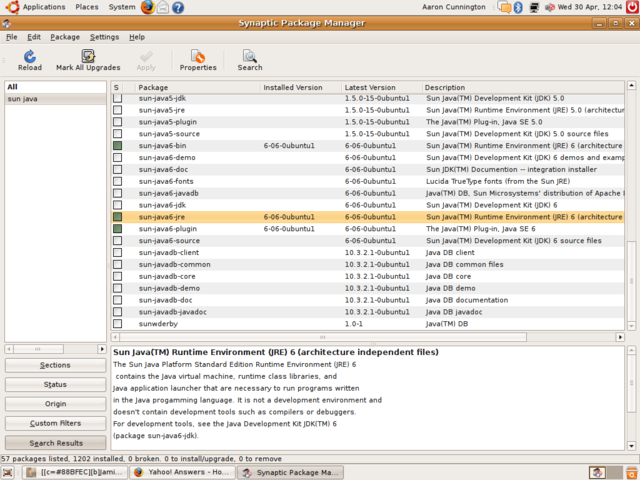The width and height of the screenshot is (640, 480).
Task: Select the 'sun java' search filter entry
Action: tap(56, 99)
